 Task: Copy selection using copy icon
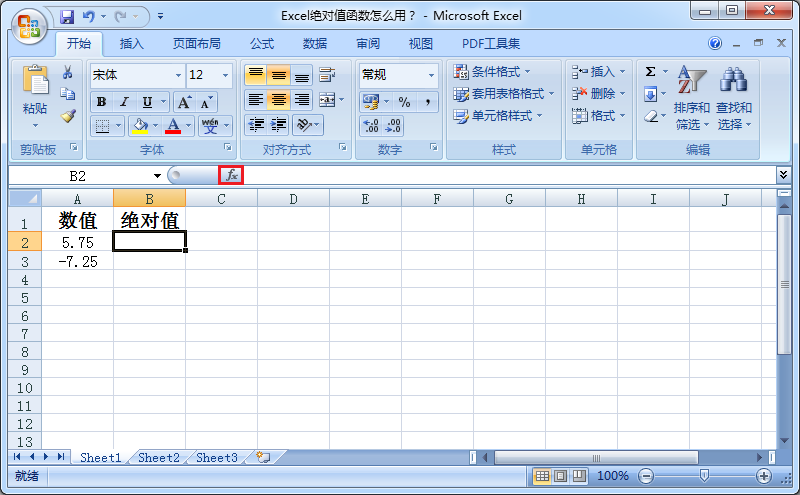tap(67, 94)
